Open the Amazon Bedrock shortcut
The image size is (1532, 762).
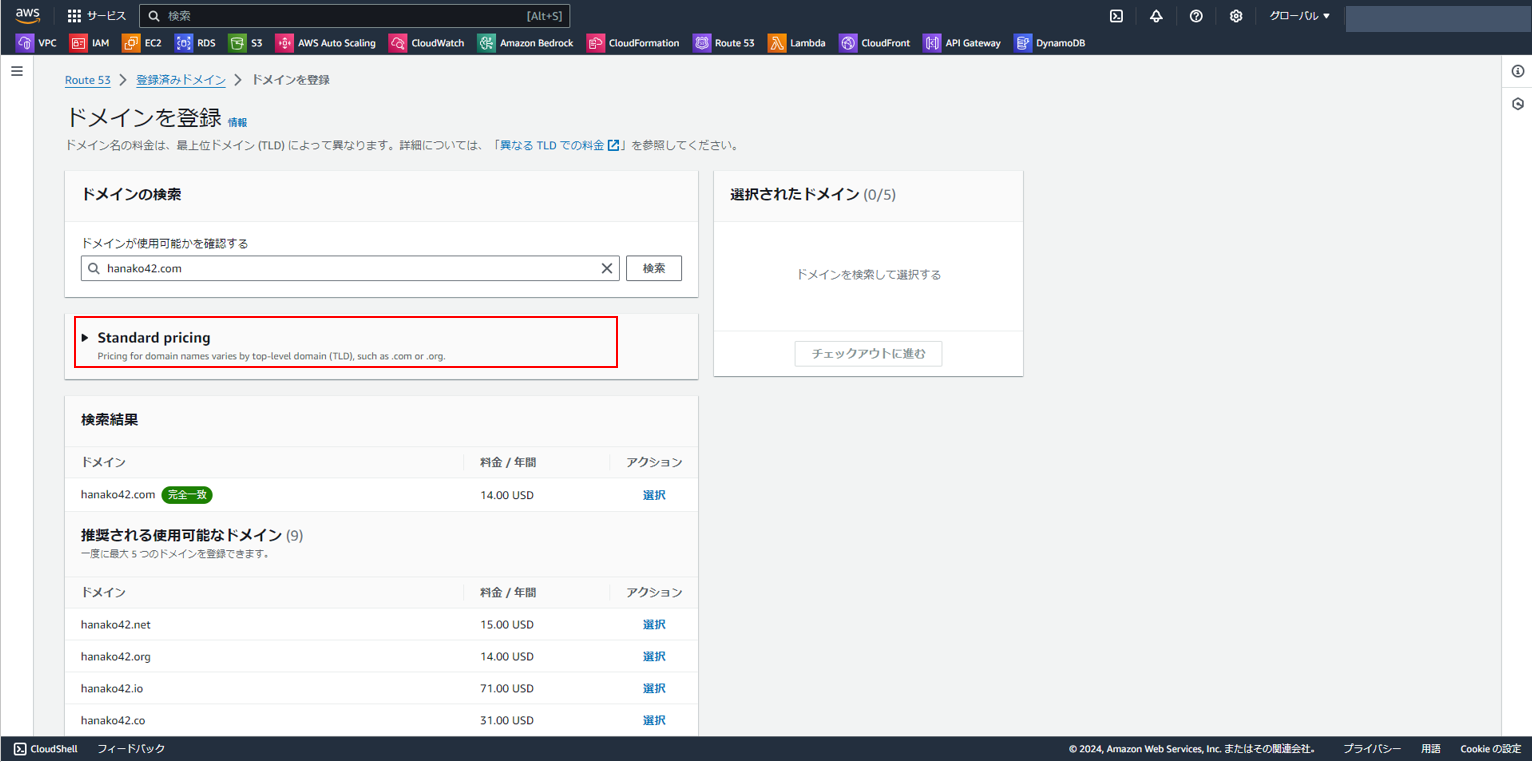point(526,43)
